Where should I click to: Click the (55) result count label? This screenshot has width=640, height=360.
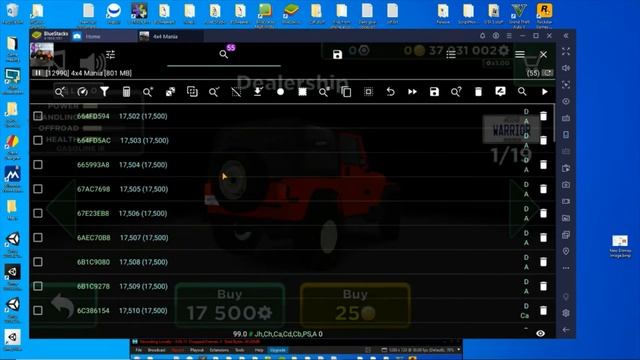533,73
